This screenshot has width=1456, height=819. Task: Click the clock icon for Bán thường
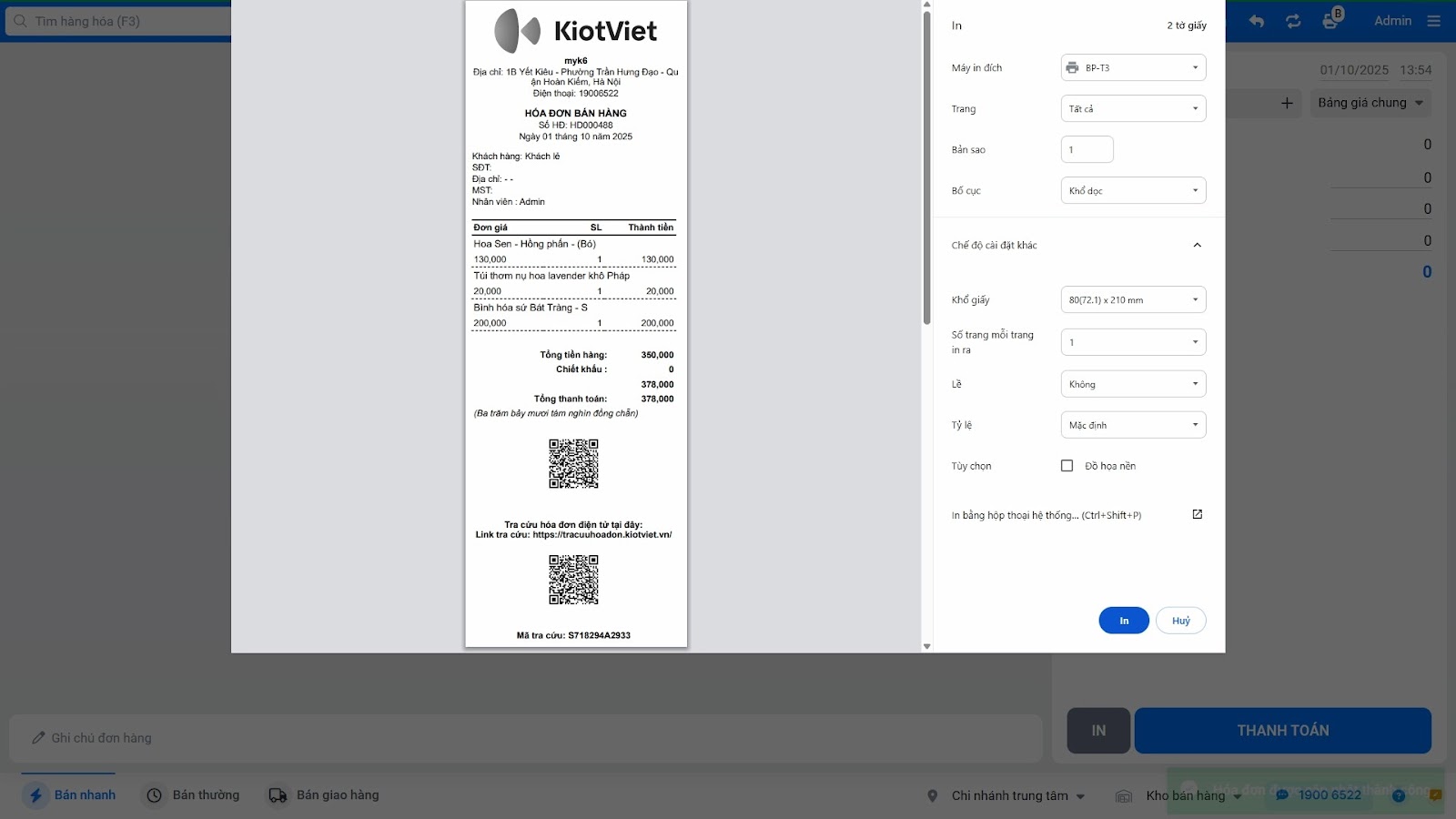(155, 795)
